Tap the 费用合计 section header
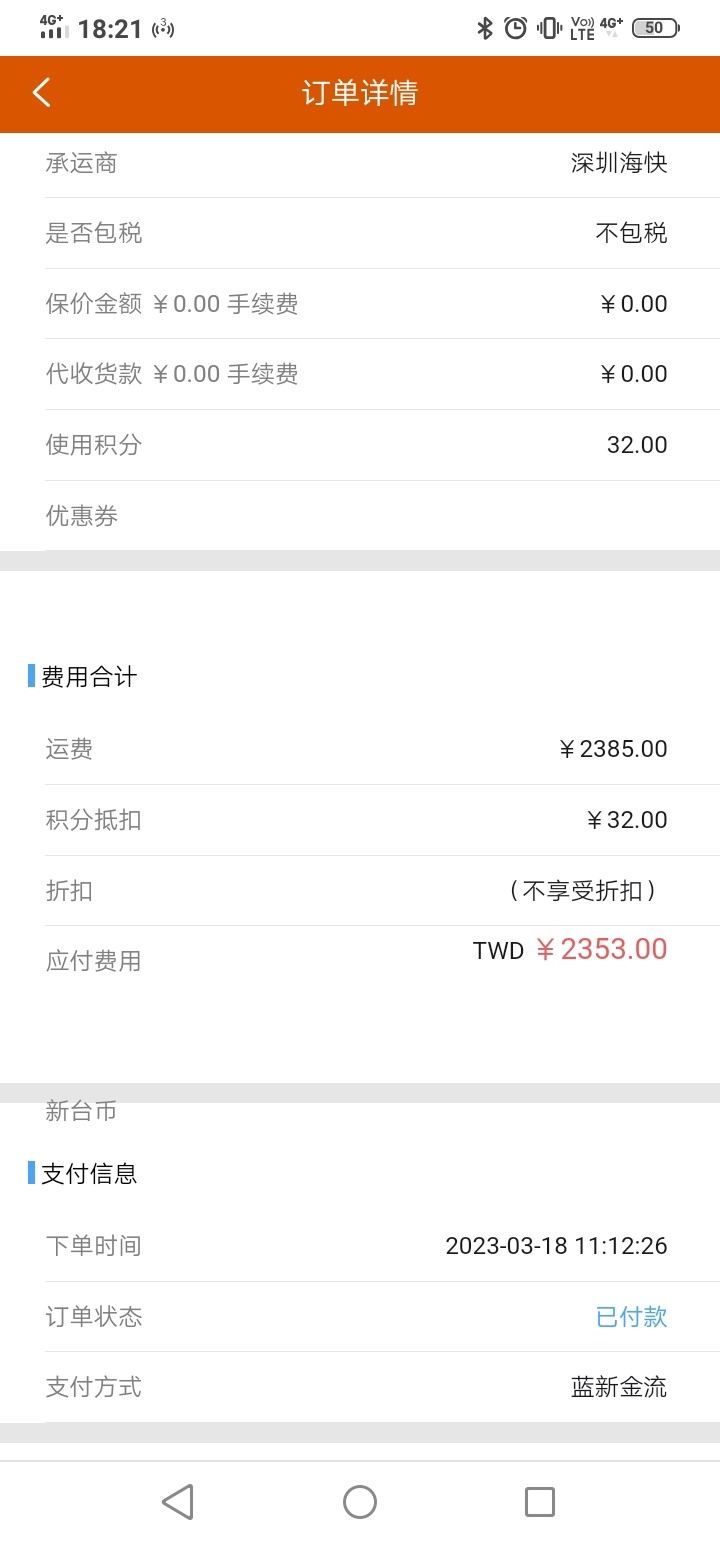The width and height of the screenshot is (720, 1544). 89,677
